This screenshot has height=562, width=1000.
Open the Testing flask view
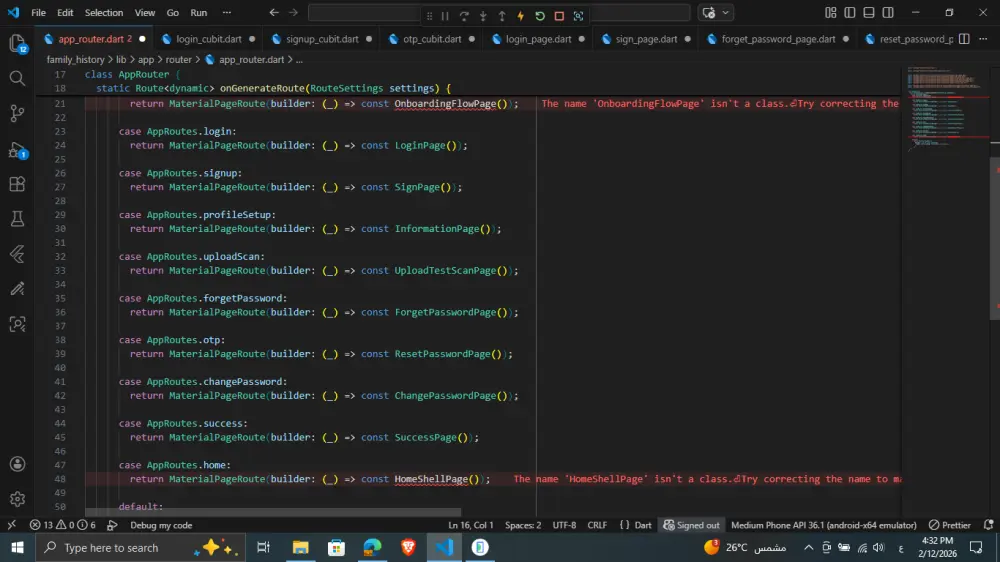(17, 219)
